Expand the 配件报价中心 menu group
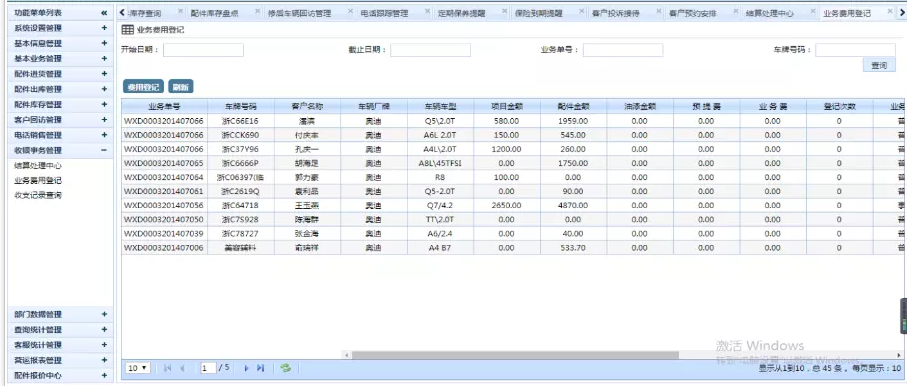The image size is (907, 386). point(104,376)
